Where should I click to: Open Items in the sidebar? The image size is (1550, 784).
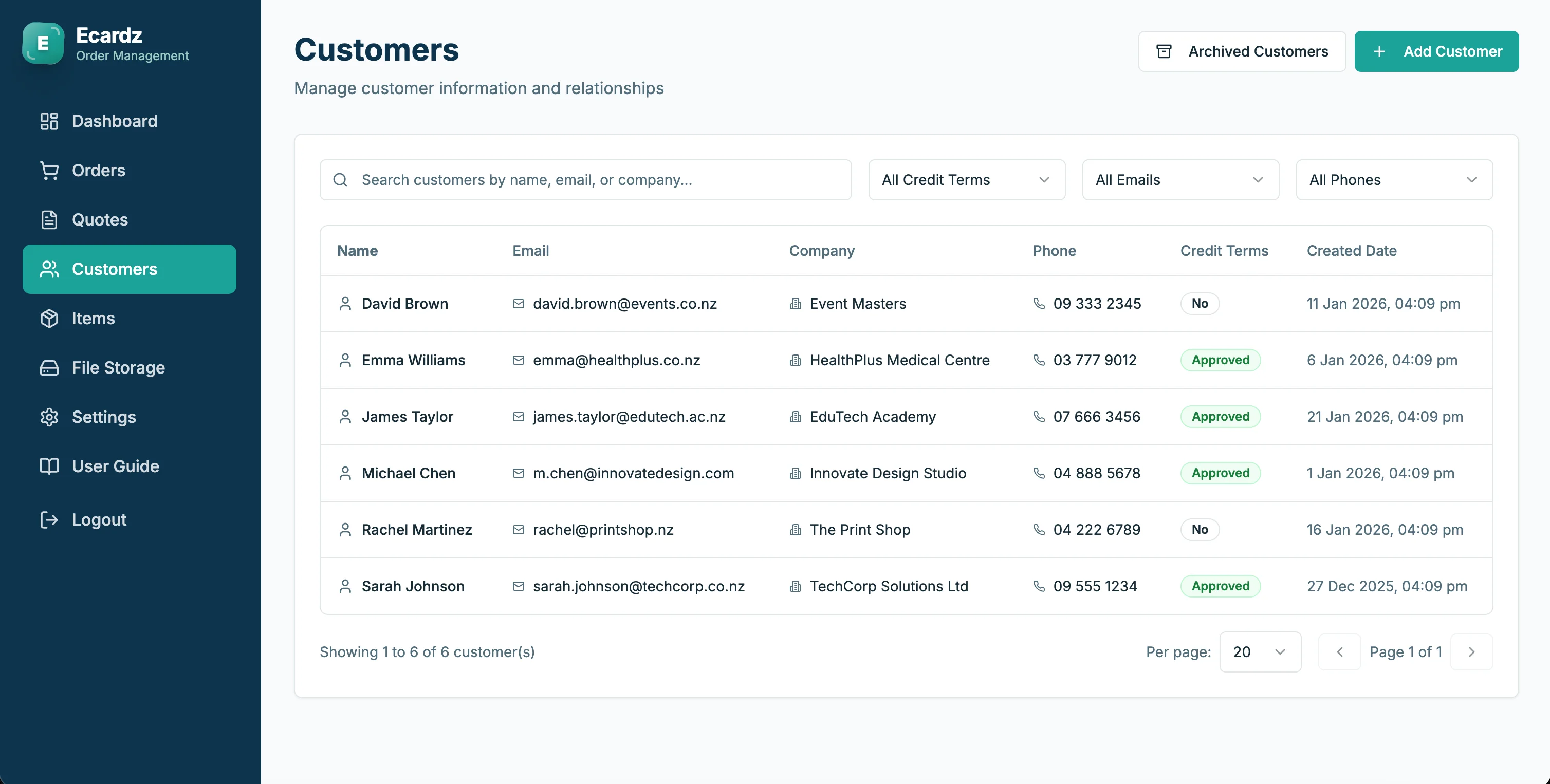(x=130, y=319)
